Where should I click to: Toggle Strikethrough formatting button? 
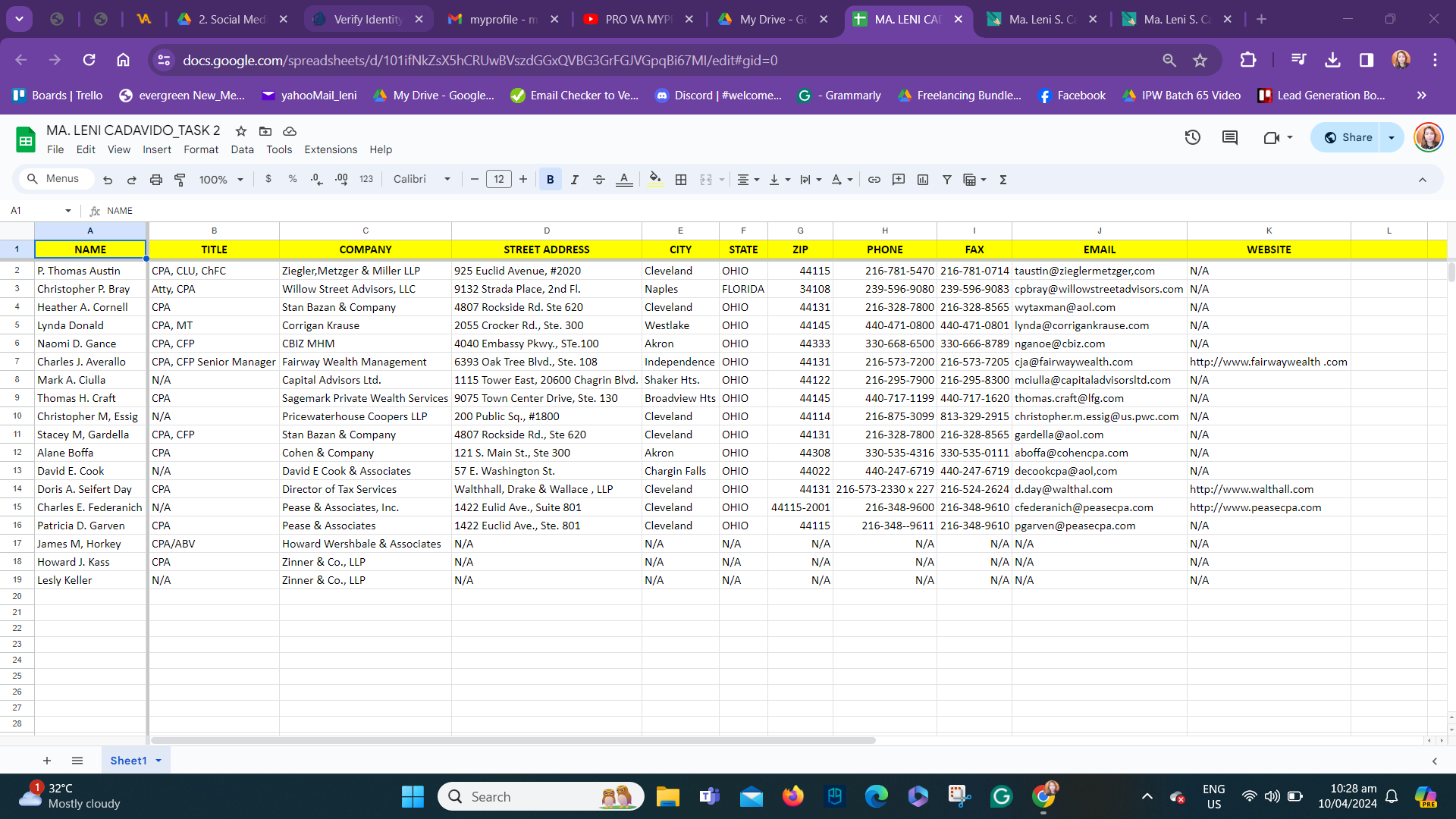598,180
